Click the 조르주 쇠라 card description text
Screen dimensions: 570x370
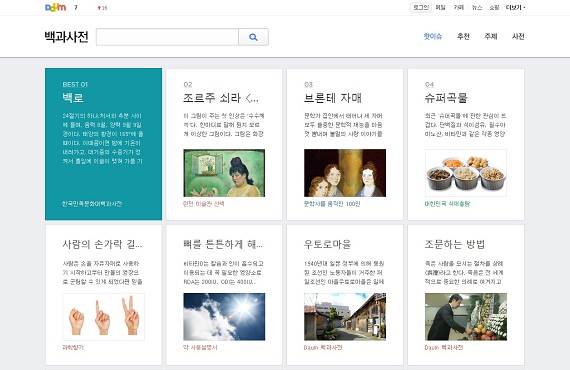[x=224, y=125]
